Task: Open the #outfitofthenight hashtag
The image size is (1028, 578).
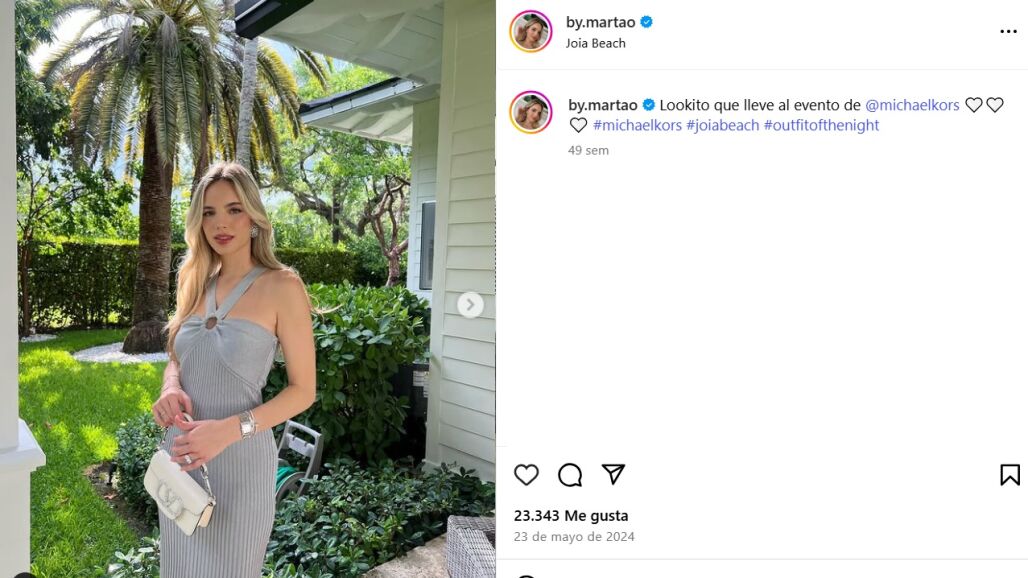Action: click(821, 125)
